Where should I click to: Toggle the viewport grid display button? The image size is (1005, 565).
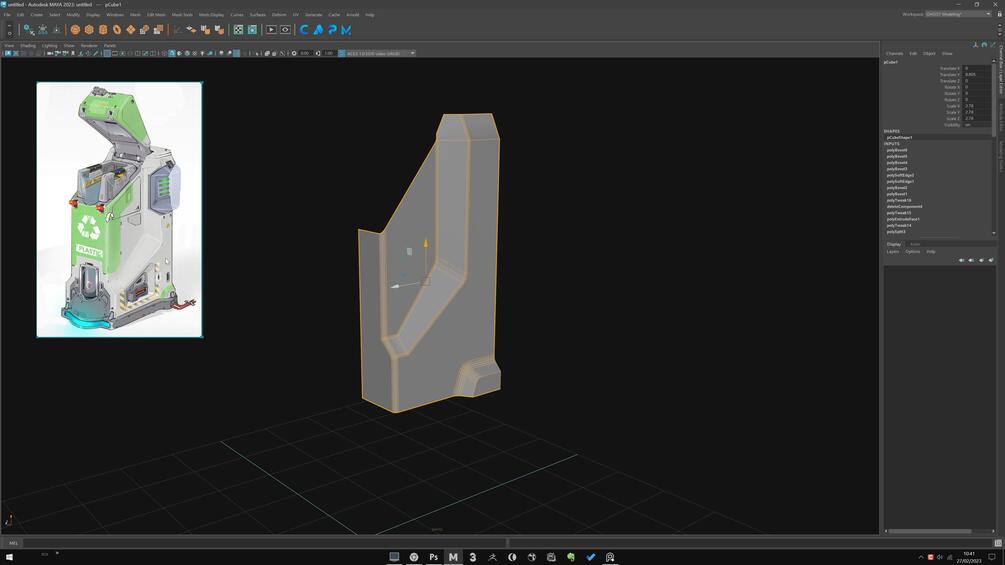click(x=107, y=53)
